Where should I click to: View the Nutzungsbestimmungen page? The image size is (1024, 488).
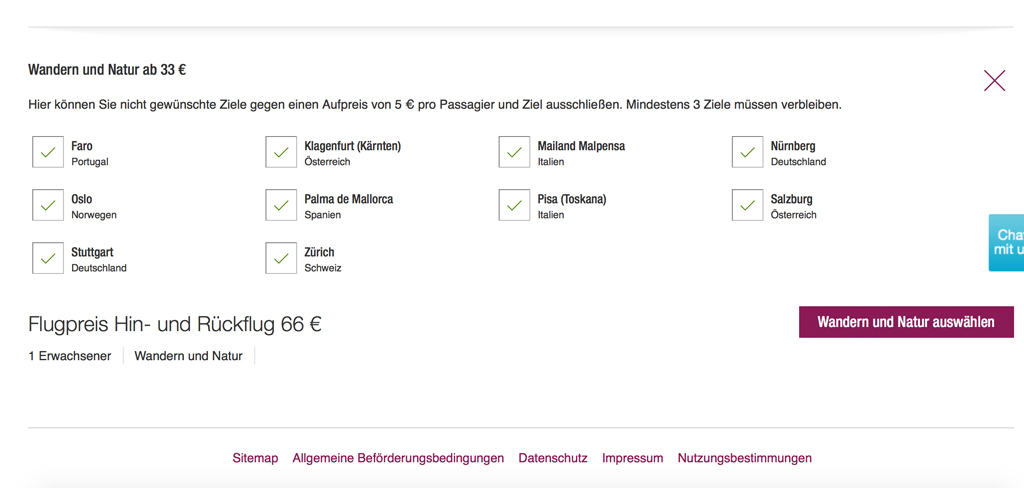pyautogui.click(x=744, y=458)
